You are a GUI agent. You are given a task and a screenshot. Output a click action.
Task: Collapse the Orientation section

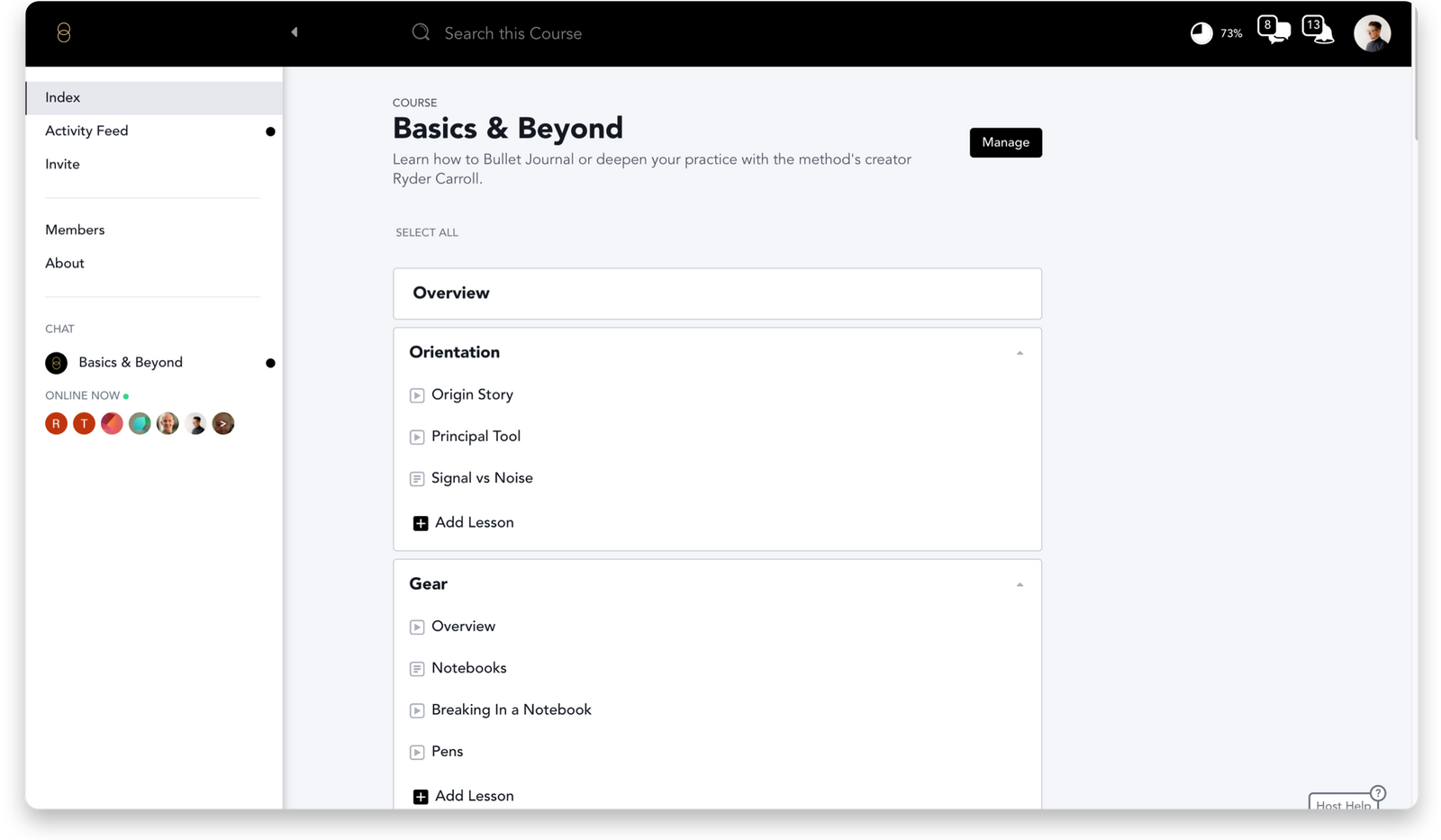tap(1020, 353)
